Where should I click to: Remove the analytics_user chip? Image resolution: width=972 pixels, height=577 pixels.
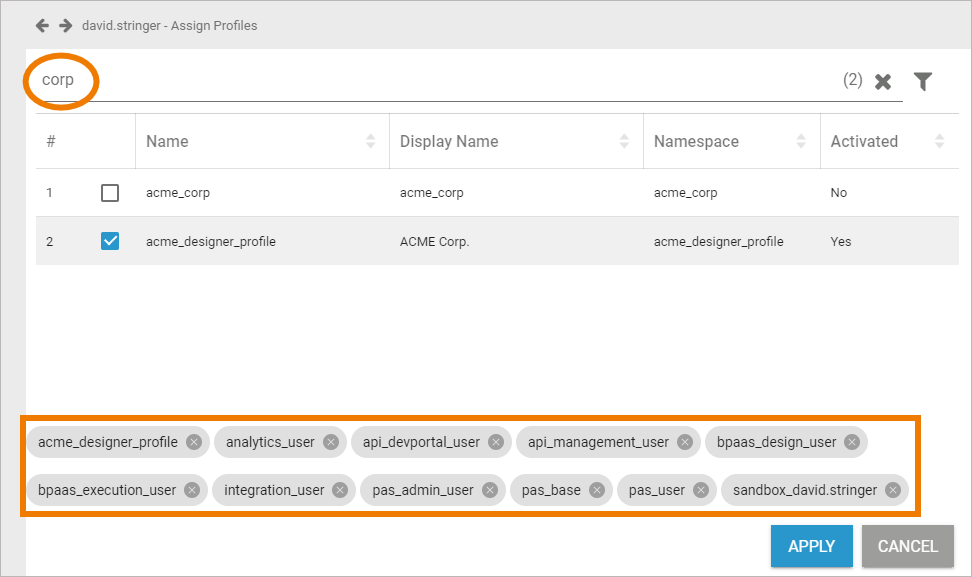(331, 442)
